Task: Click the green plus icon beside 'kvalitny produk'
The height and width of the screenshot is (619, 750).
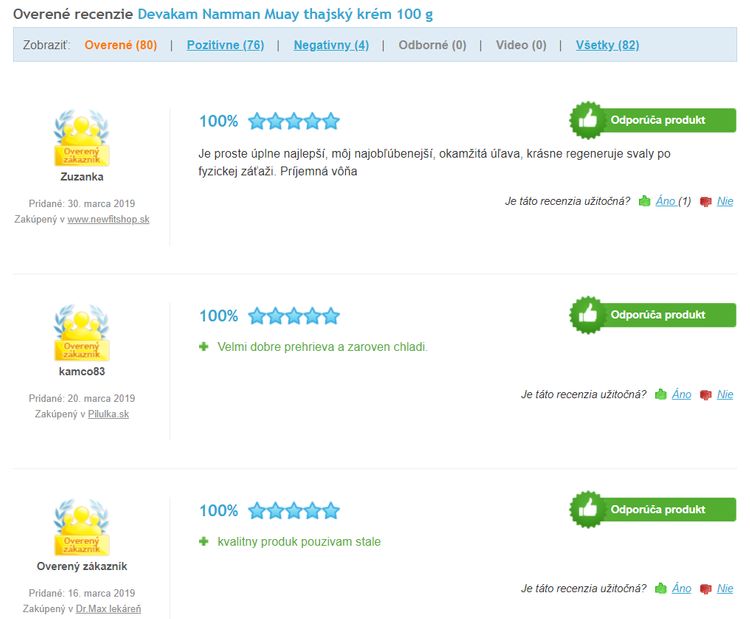Action: coord(204,541)
